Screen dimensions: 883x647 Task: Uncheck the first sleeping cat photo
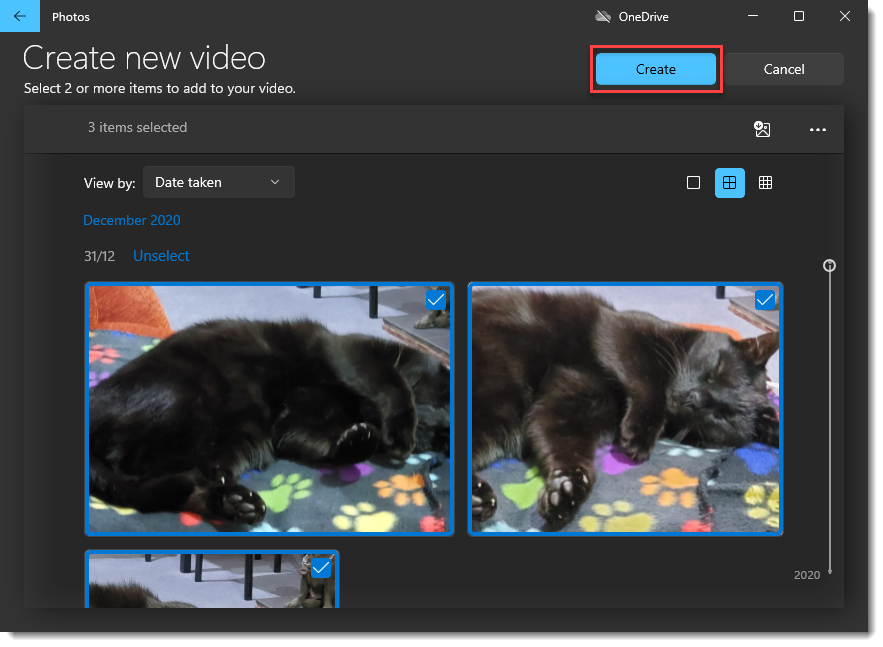click(x=436, y=299)
